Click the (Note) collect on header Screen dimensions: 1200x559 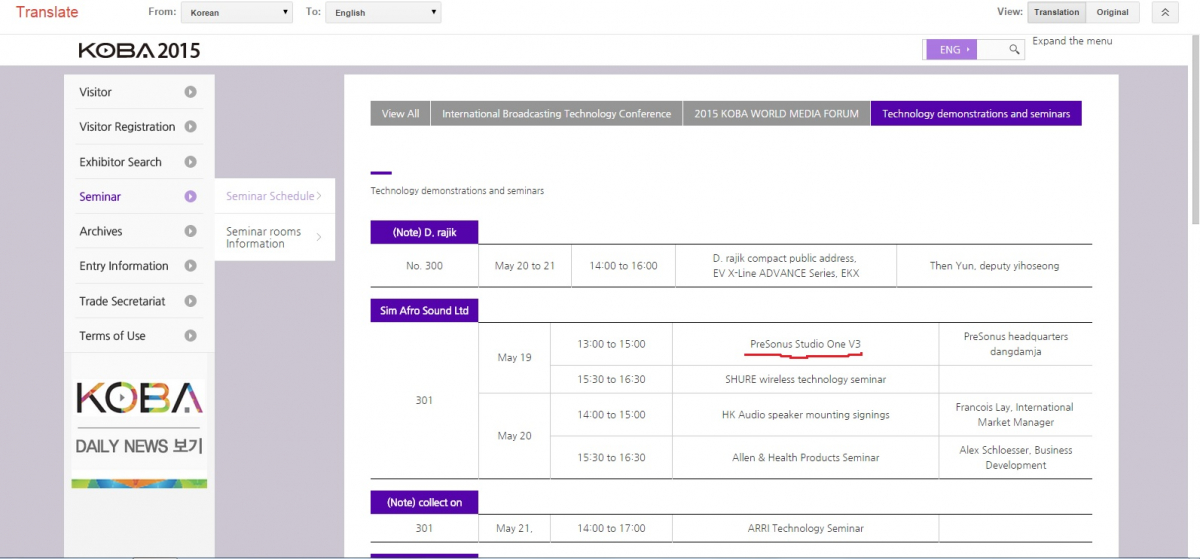coord(424,502)
